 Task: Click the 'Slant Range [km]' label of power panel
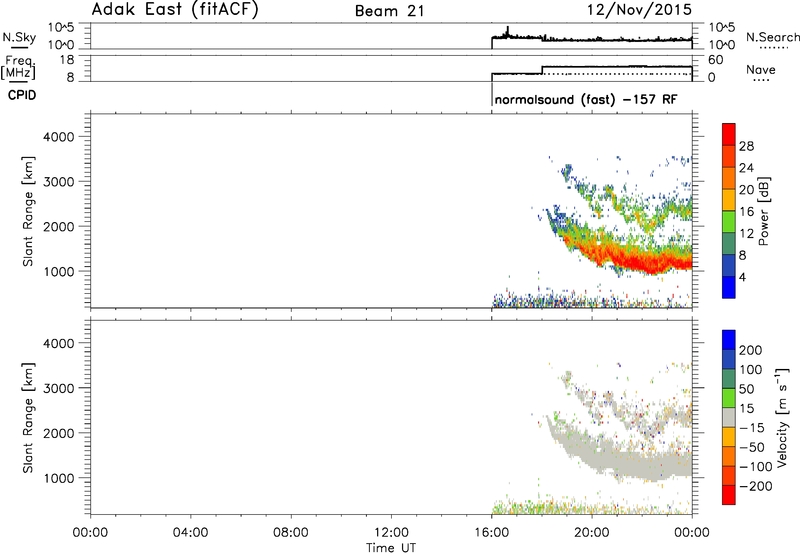click(28, 211)
